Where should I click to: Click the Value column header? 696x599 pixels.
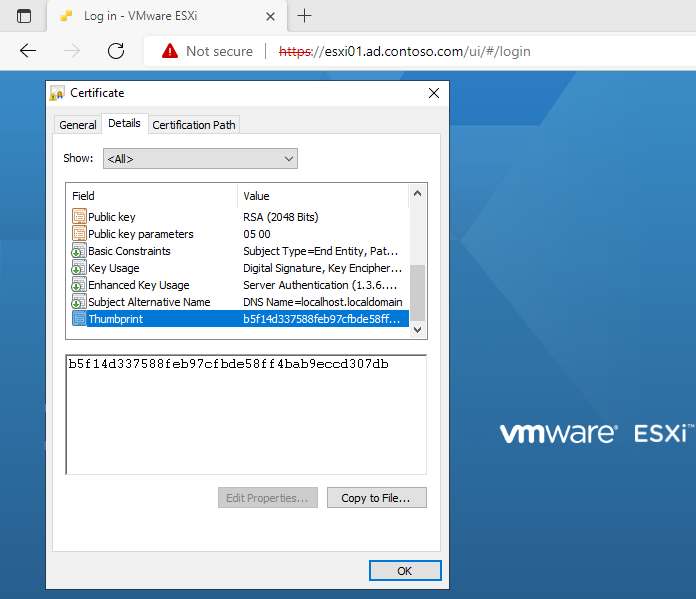323,196
